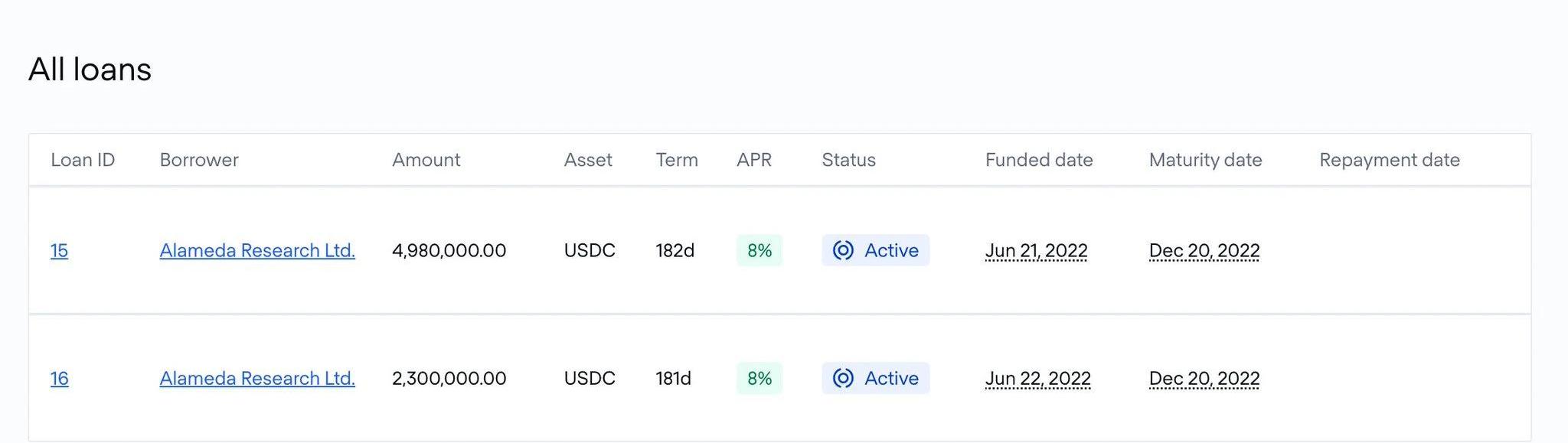The width and height of the screenshot is (1568, 443).
Task: Click the 8% APR badge on loan 16
Action: click(759, 378)
